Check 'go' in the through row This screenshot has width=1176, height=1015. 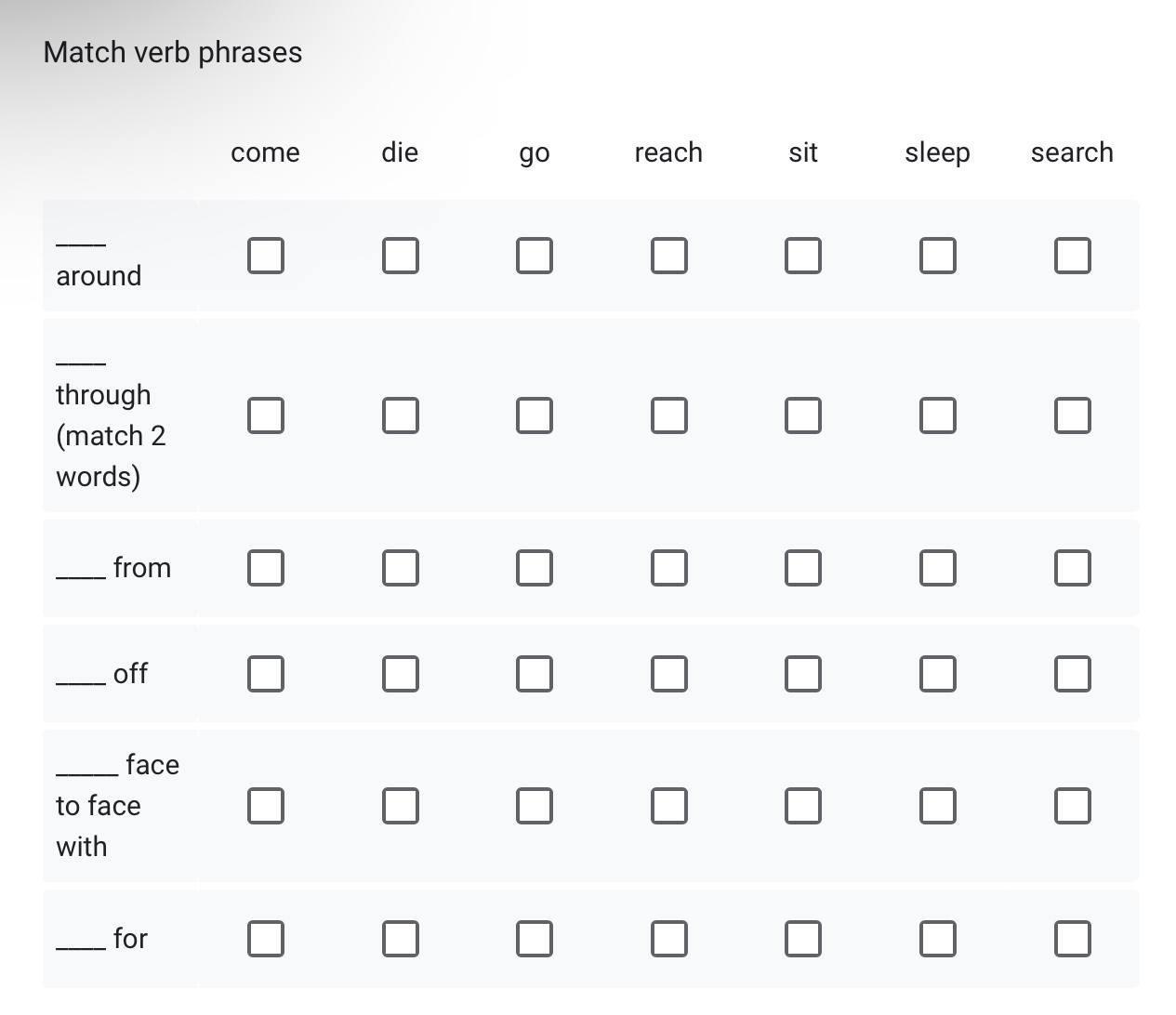point(534,415)
